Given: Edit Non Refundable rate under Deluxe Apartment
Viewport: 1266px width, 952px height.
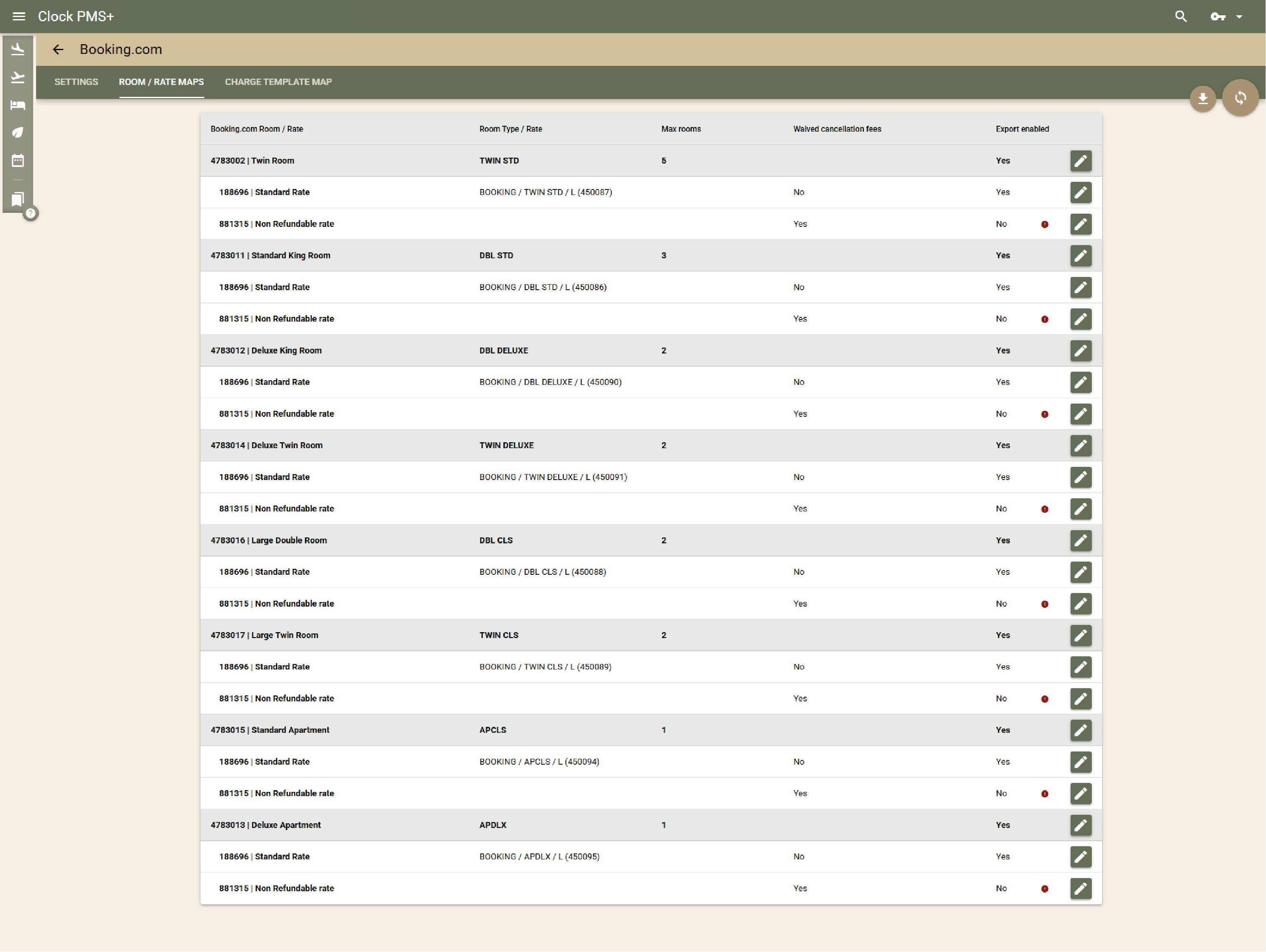Looking at the screenshot, I should [1081, 888].
